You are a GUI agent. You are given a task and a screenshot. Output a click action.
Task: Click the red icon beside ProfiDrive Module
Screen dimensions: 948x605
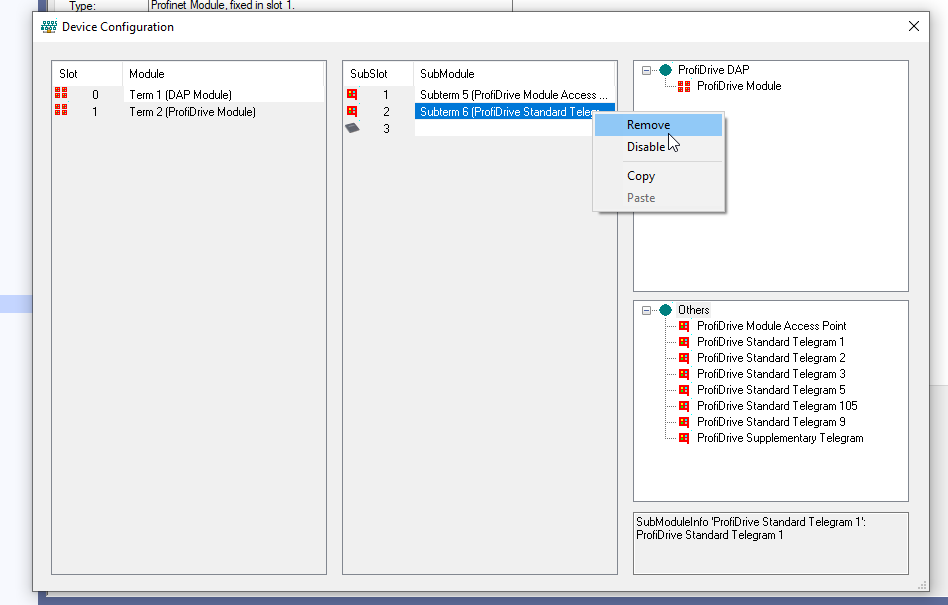[x=684, y=86]
